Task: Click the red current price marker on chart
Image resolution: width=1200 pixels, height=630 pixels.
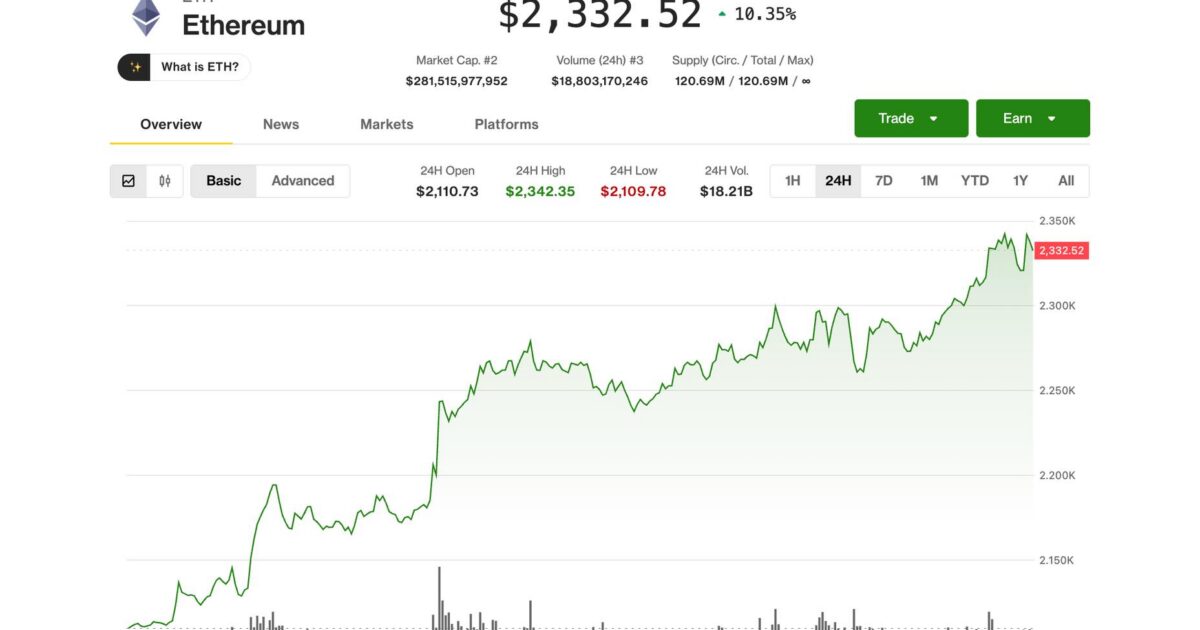Action: coord(1060,251)
